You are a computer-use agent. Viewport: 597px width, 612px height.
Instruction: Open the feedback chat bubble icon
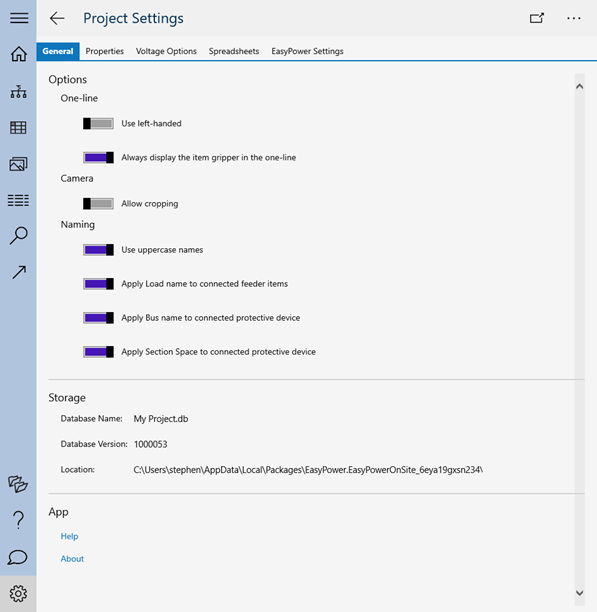pyautogui.click(x=18, y=557)
